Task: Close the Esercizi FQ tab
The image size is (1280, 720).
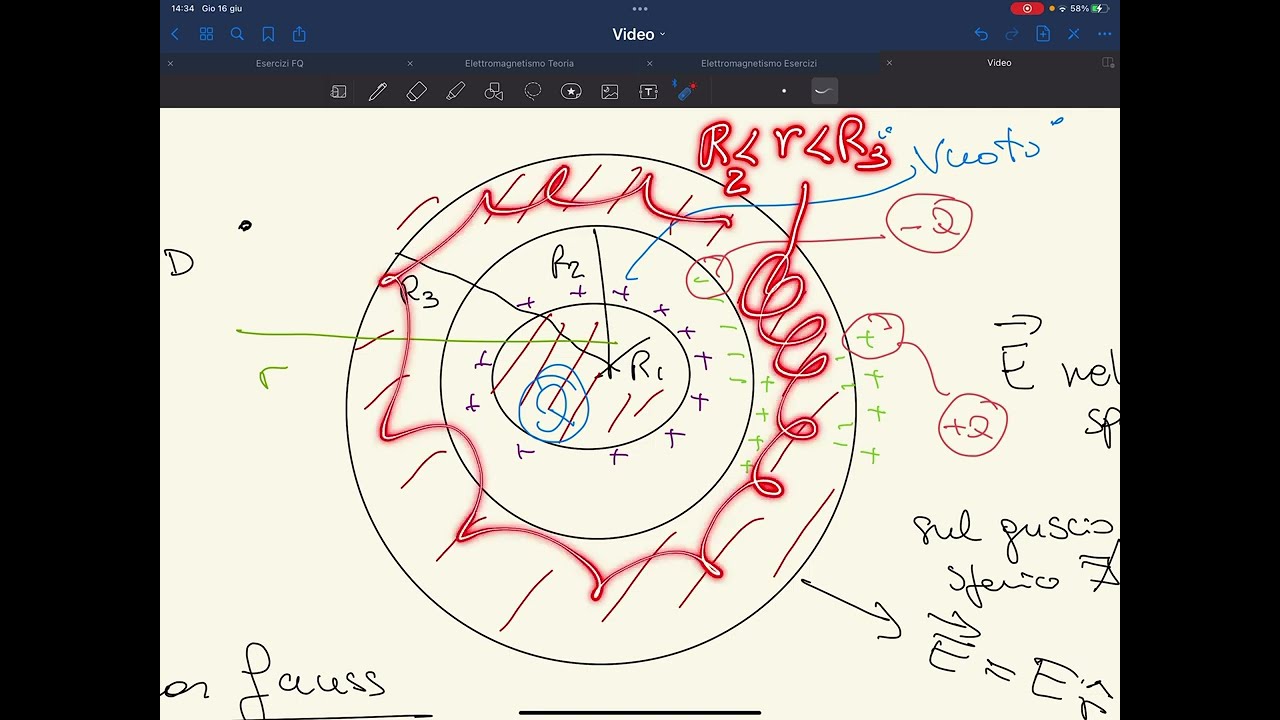Action: [170, 63]
